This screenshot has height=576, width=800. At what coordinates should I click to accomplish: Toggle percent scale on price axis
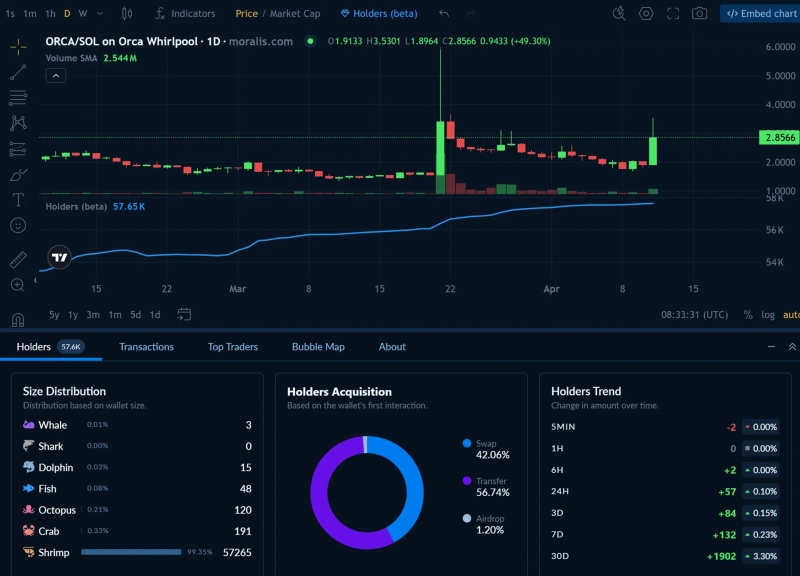click(x=747, y=315)
